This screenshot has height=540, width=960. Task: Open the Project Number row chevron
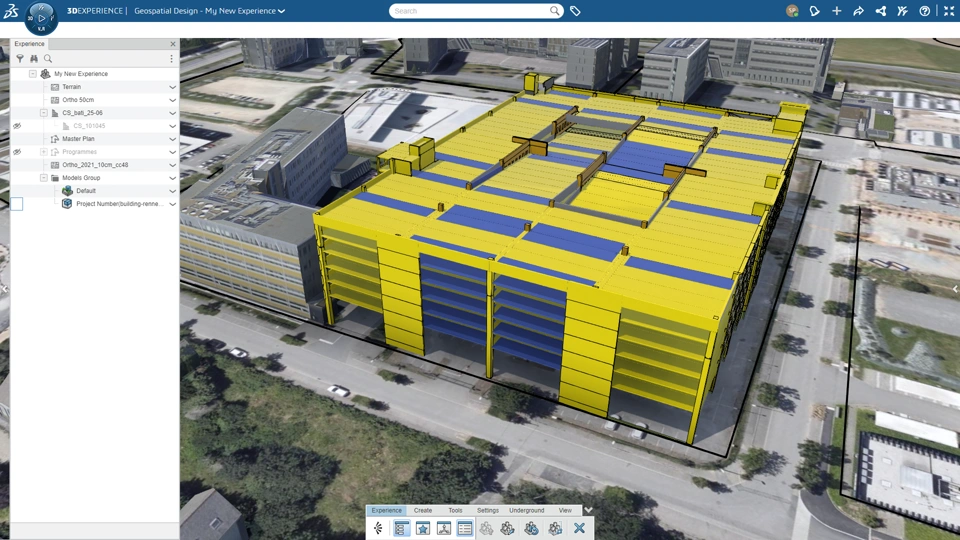tap(172, 204)
